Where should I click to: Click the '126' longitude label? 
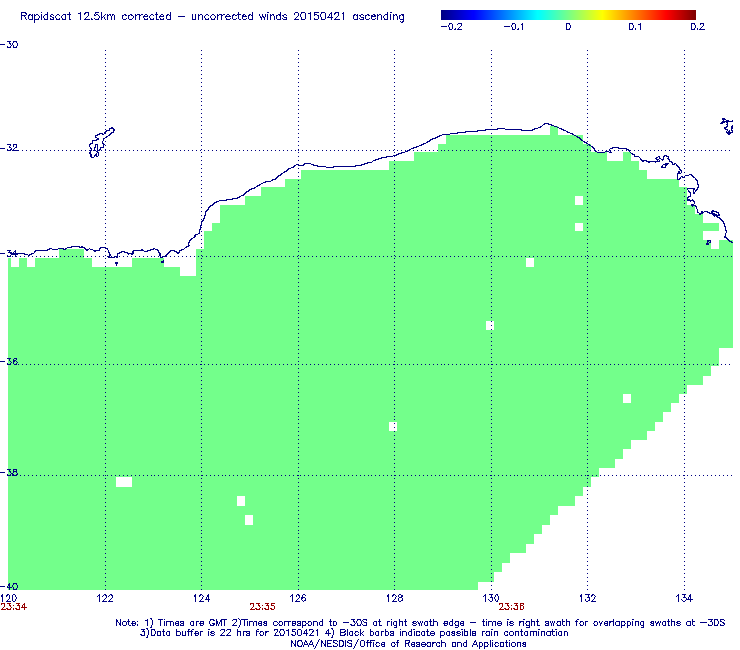(x=298, y=599)
